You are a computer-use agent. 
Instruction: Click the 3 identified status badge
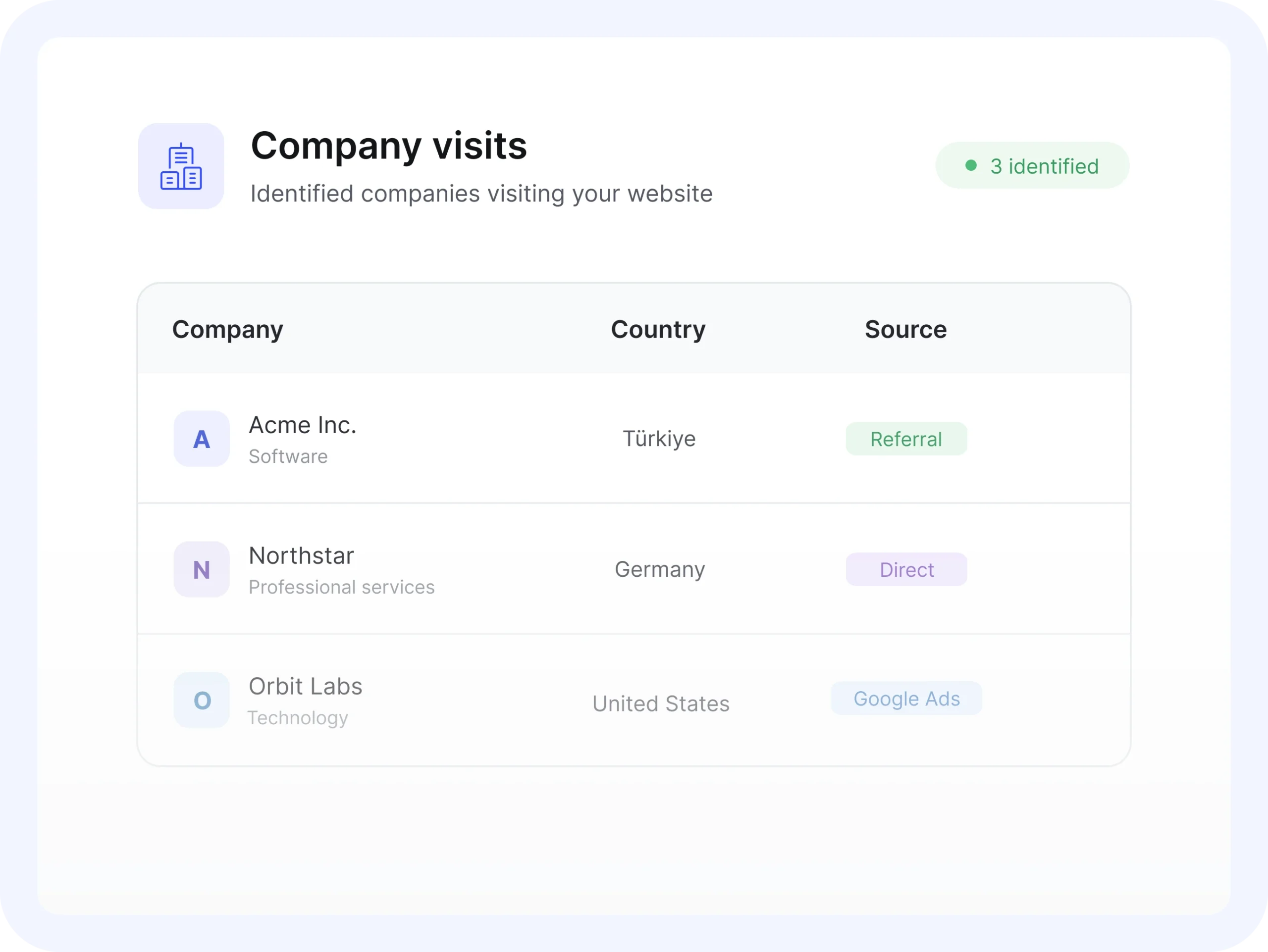pos(1032,165)
